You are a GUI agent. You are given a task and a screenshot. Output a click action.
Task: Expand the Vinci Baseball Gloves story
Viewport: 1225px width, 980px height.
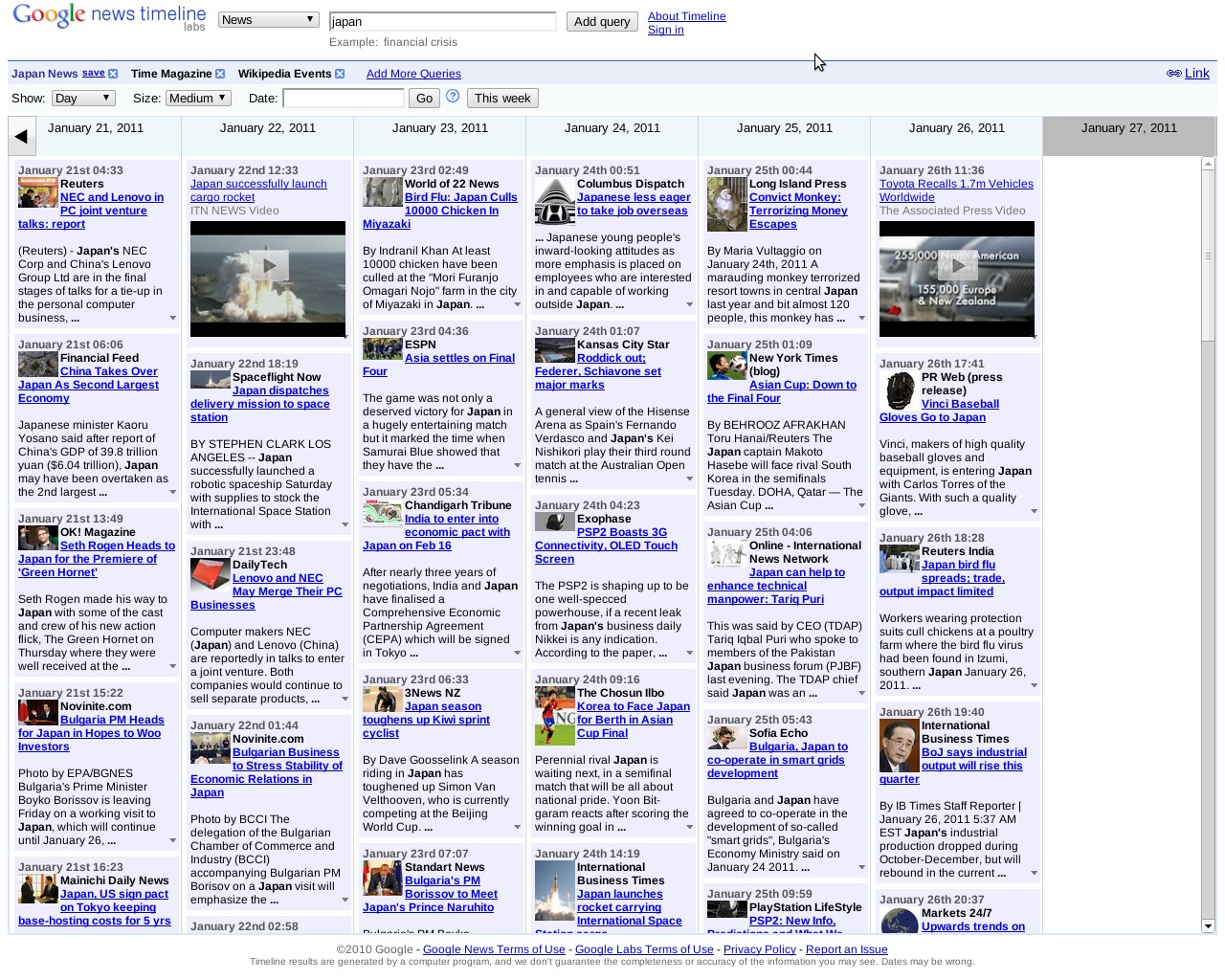tap(1034, 511)
